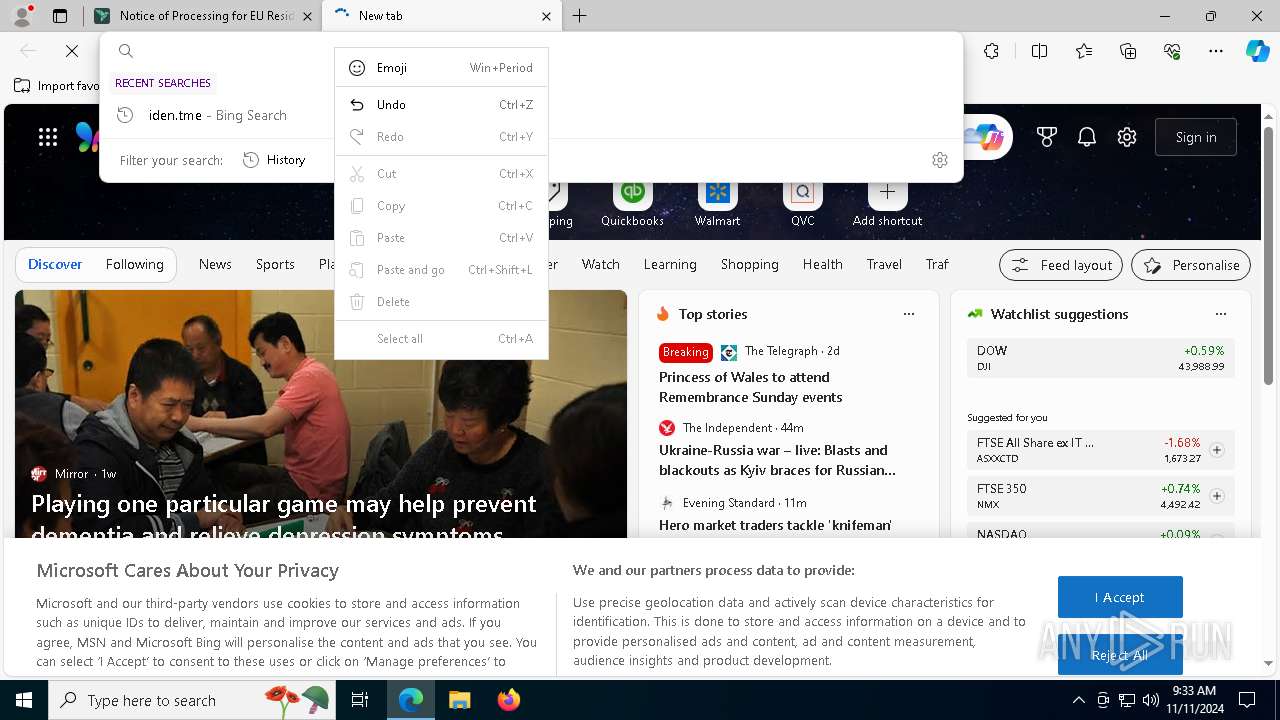The image size is (1280, 720).
Task: Open the Health category
Action: [823, 264]
